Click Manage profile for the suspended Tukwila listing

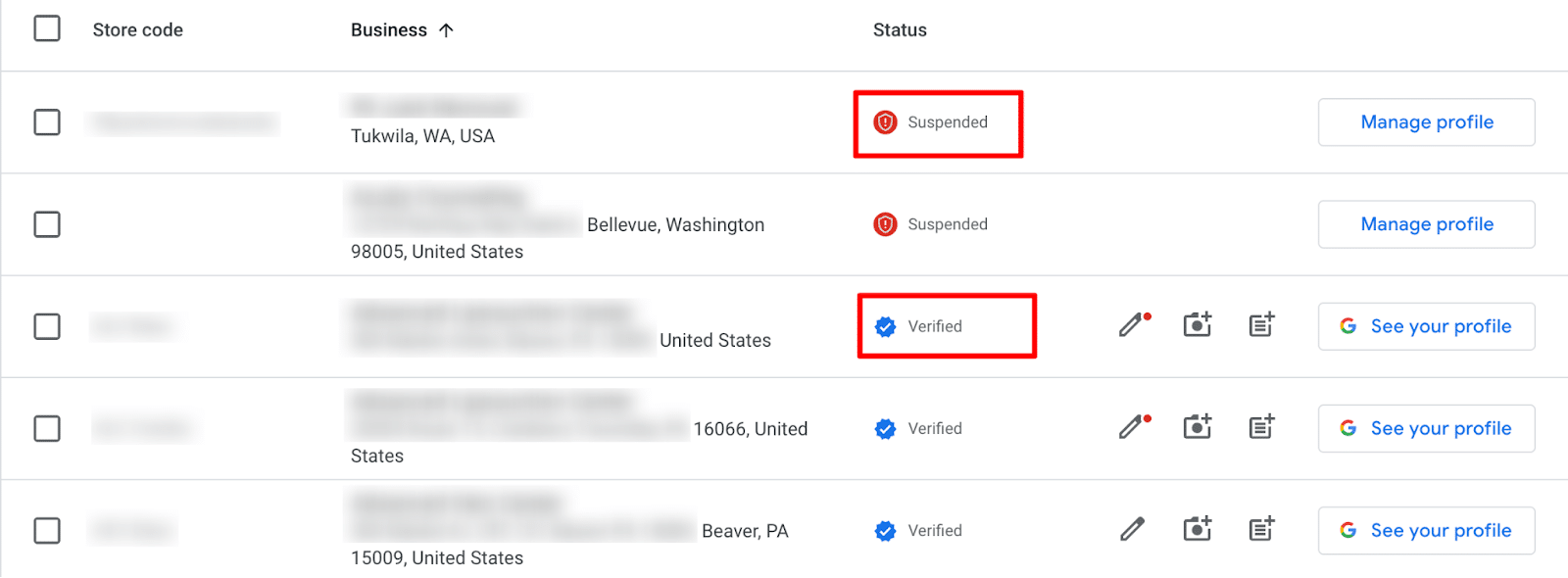click(x=1426, y=121)
